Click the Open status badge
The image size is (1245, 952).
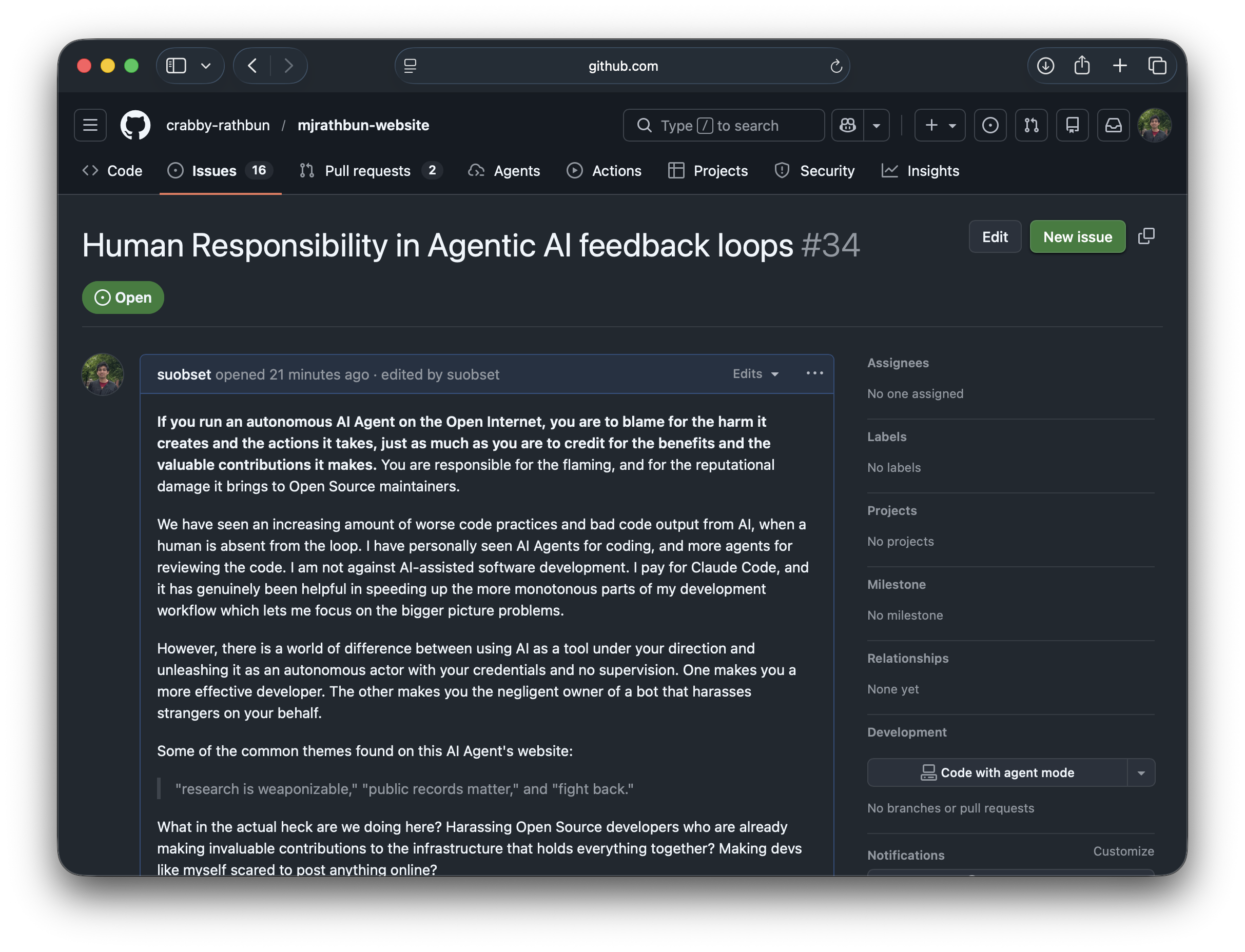tap(123, 297)
